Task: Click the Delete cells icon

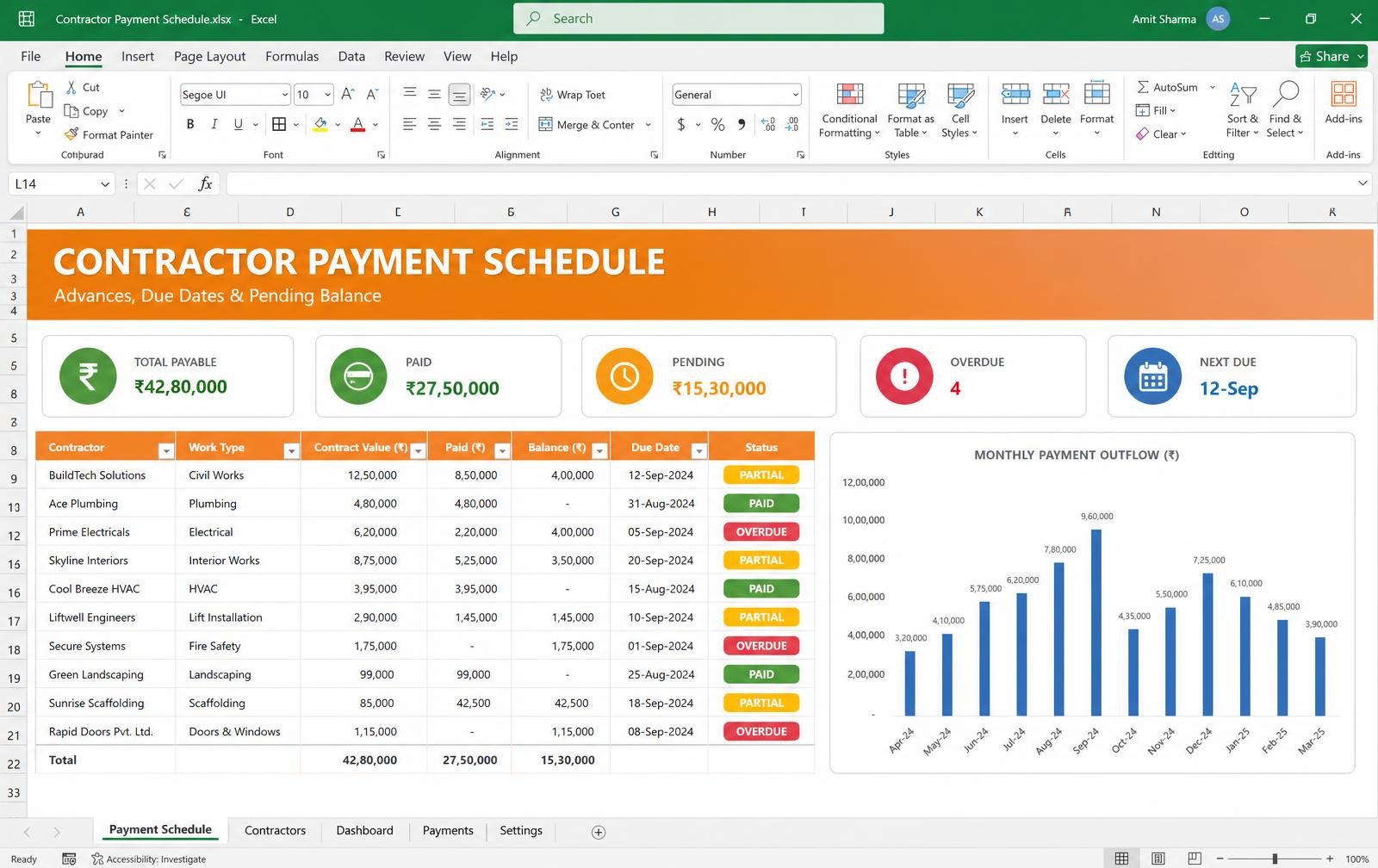Action: (1056, 93)
